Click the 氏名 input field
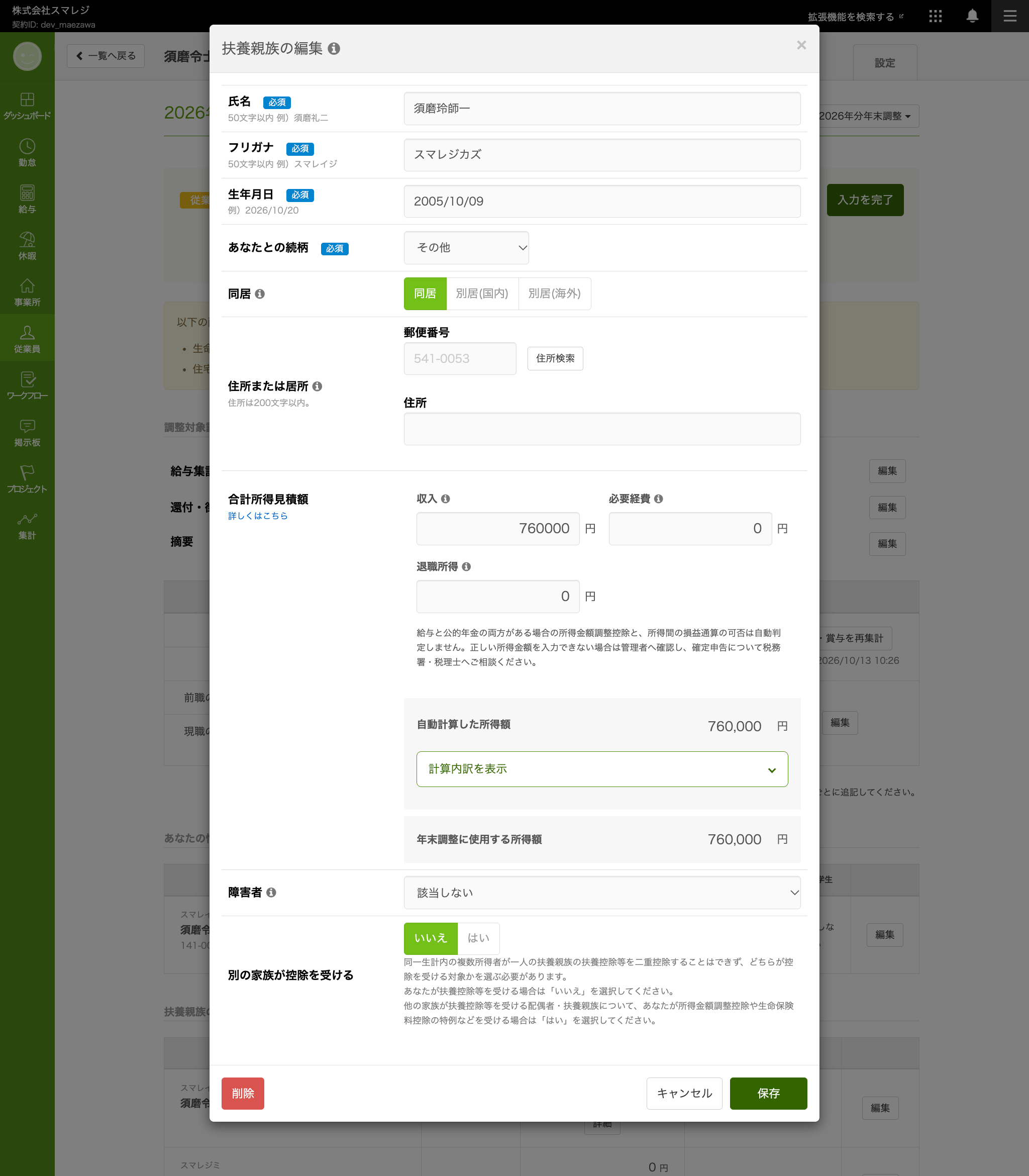 602,109
